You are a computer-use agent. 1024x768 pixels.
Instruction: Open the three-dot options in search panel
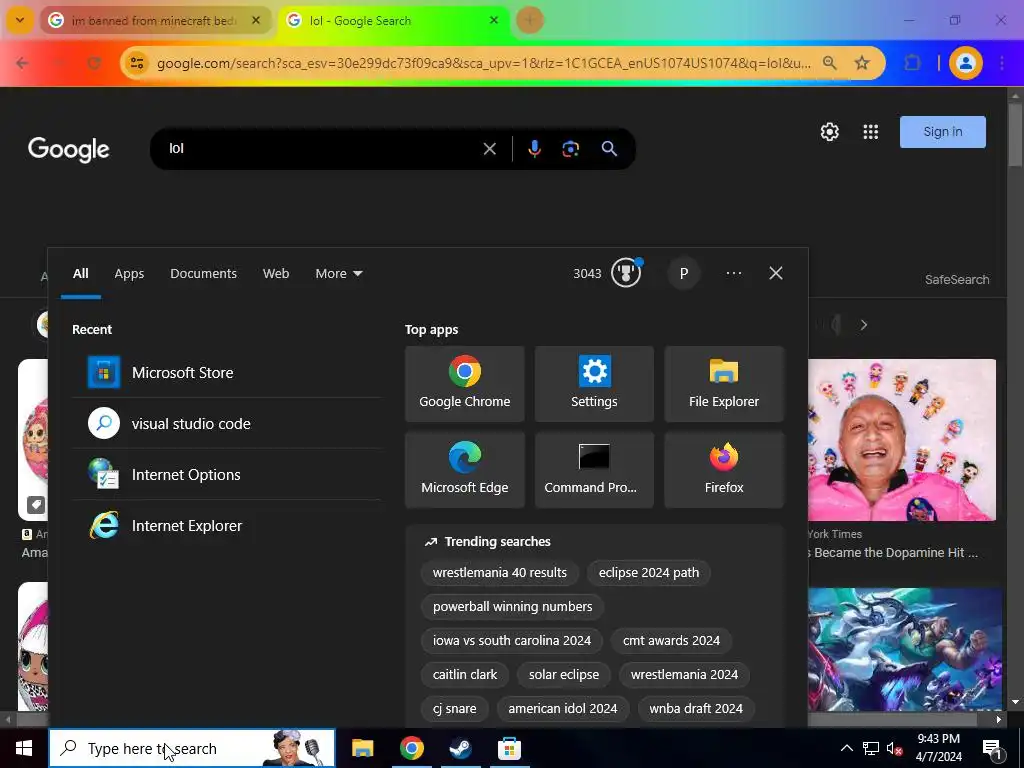click(x=733, y=273)
